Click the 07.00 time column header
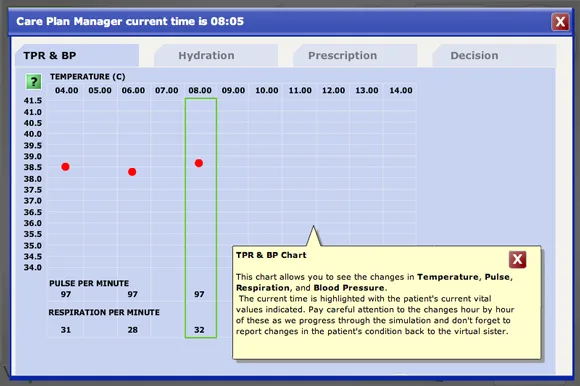 pyautogui.click(x=166, y=91)
